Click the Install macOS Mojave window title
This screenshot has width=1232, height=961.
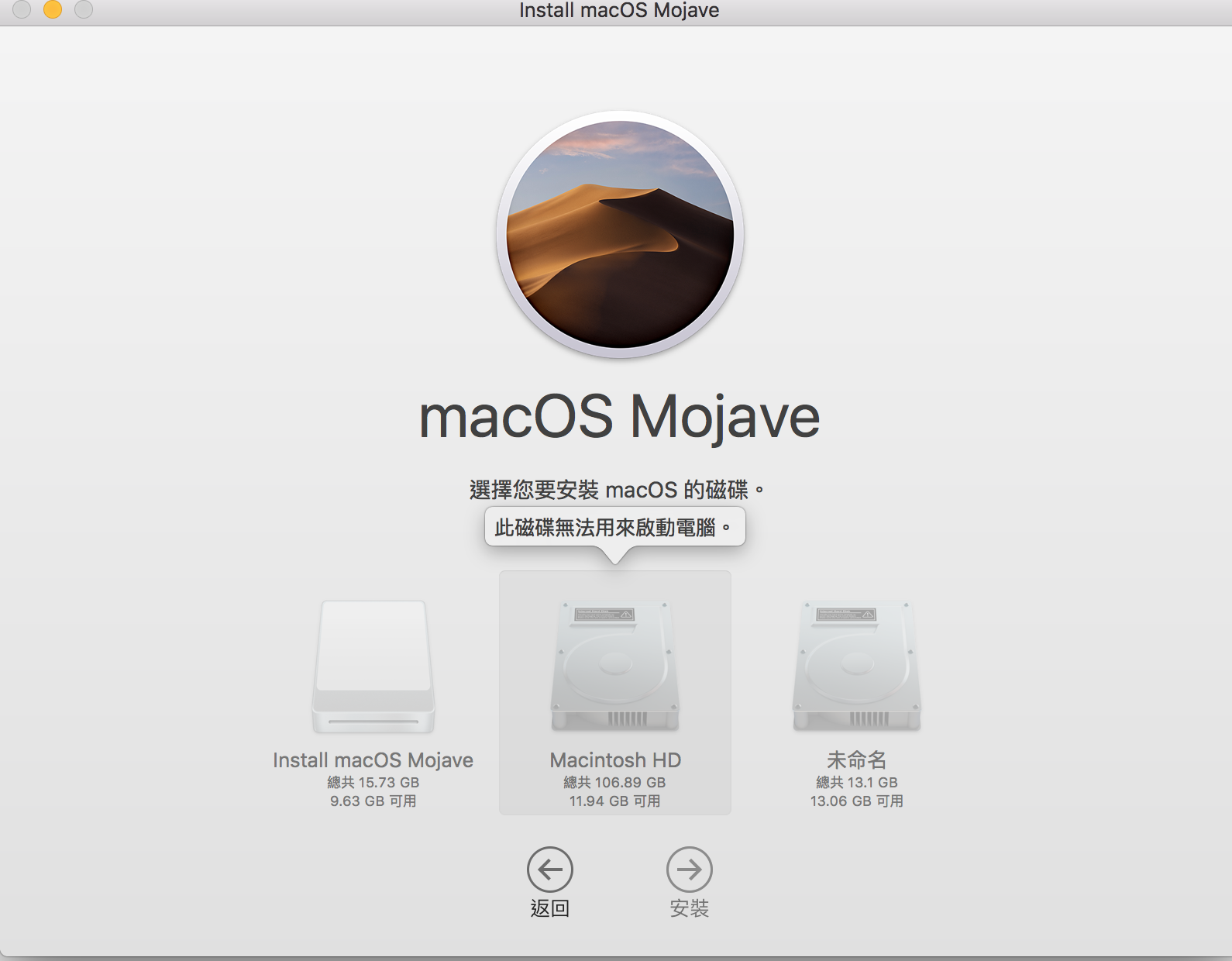click(618, 11)
